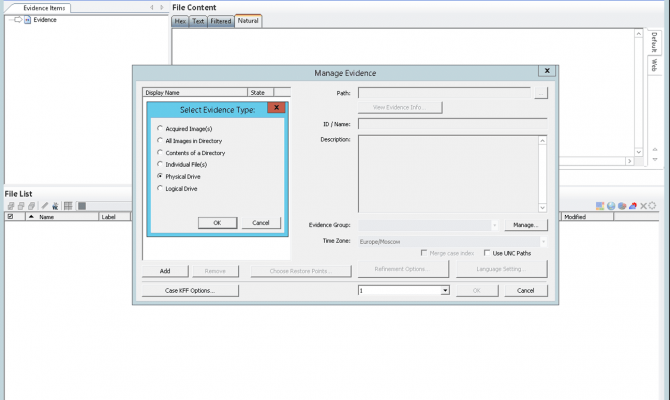Click View Evidence Info button
This screenshot has height=400, width=670.
(400, 107)
